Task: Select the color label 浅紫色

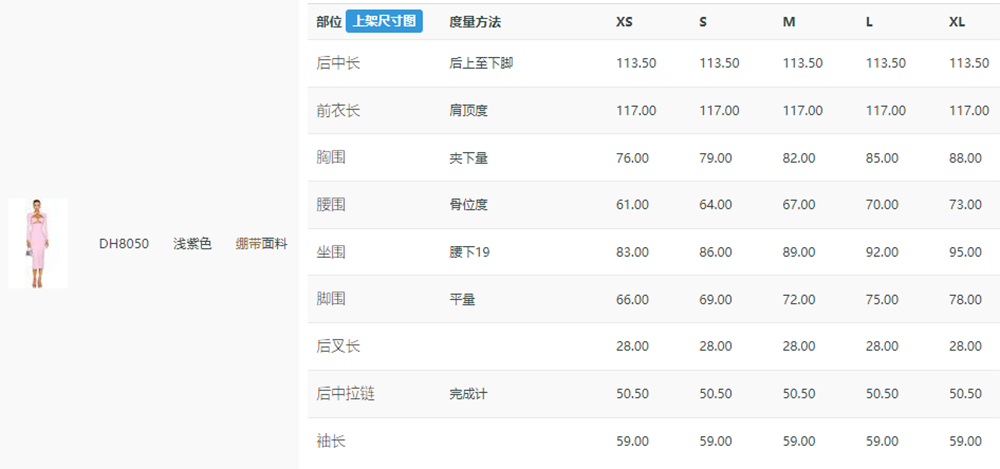Action: pyautogui.click(x=192, y=244)
